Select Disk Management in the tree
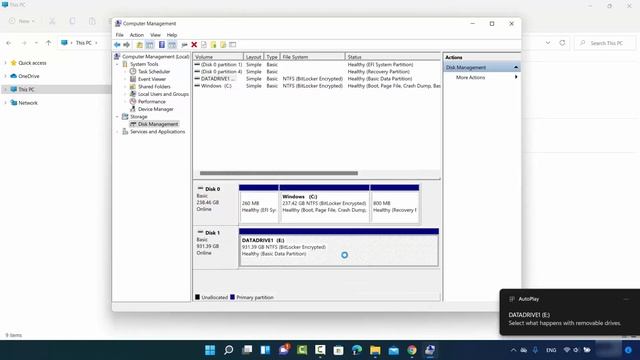 [x=158, y=124]
